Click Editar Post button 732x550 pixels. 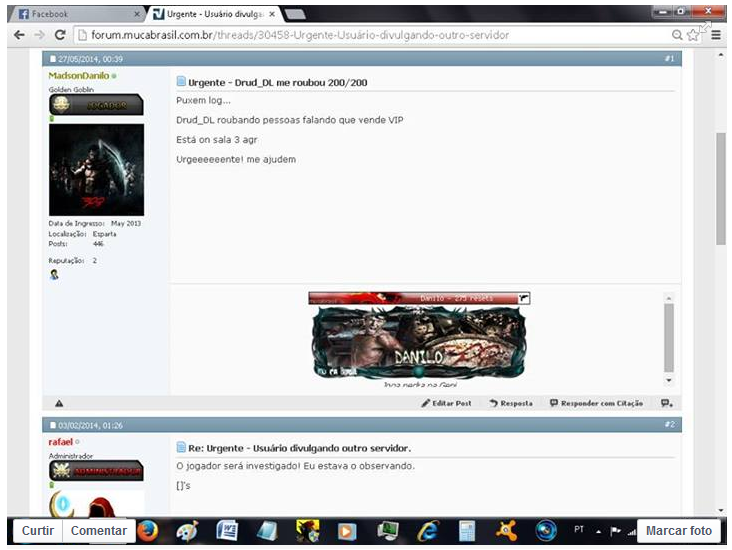446,403
